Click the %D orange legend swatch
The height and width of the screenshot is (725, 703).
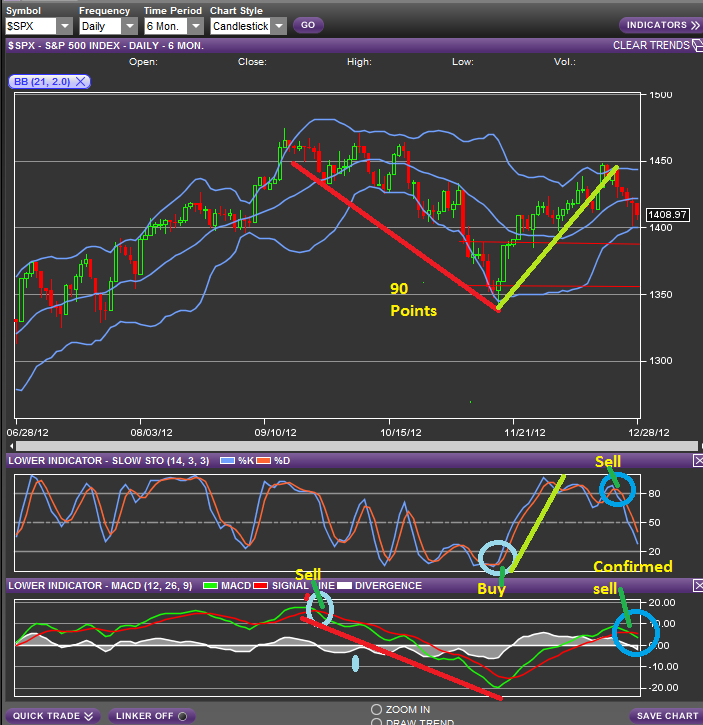pos(264,460)
